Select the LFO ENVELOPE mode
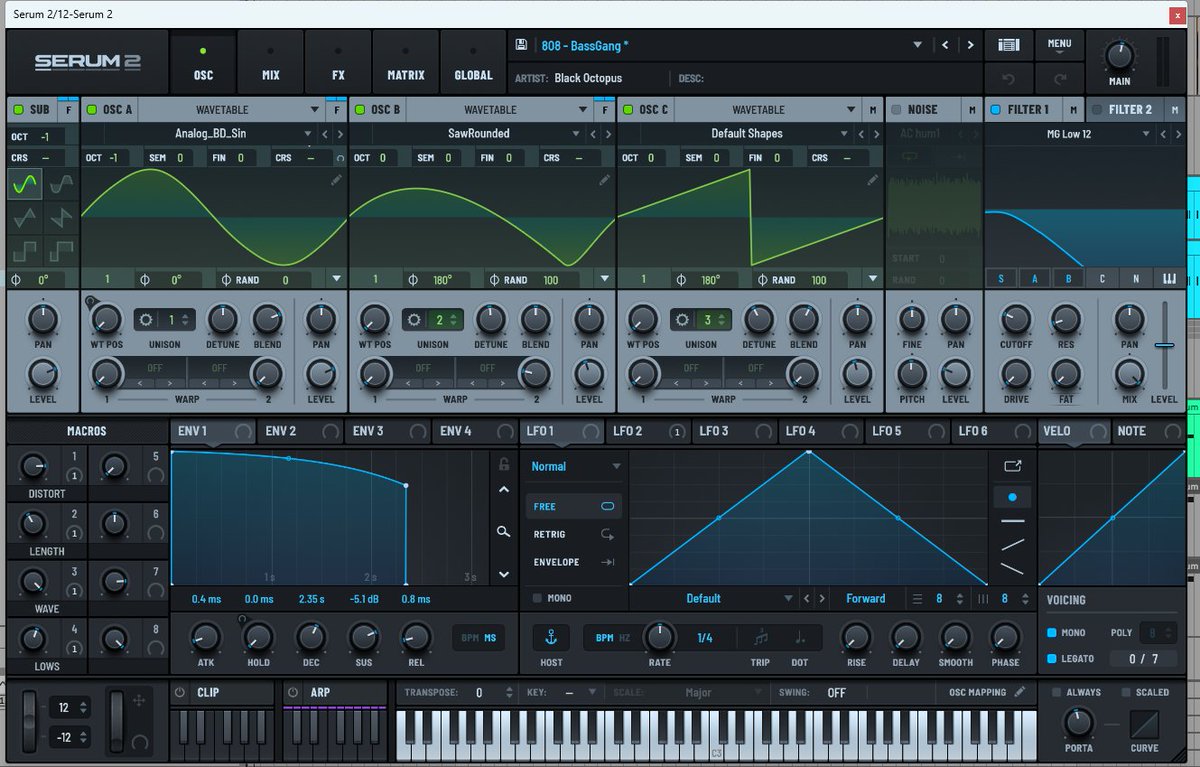Screen dimensions: 1200x767 click(x=574, y=562)
